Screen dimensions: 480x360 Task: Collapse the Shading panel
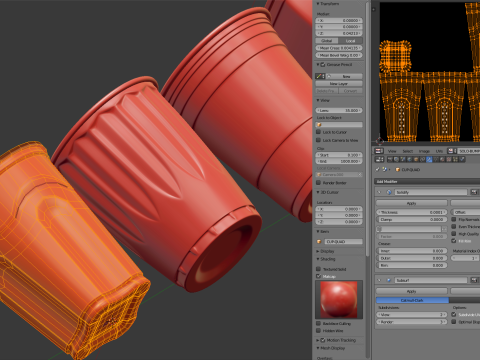318,259
